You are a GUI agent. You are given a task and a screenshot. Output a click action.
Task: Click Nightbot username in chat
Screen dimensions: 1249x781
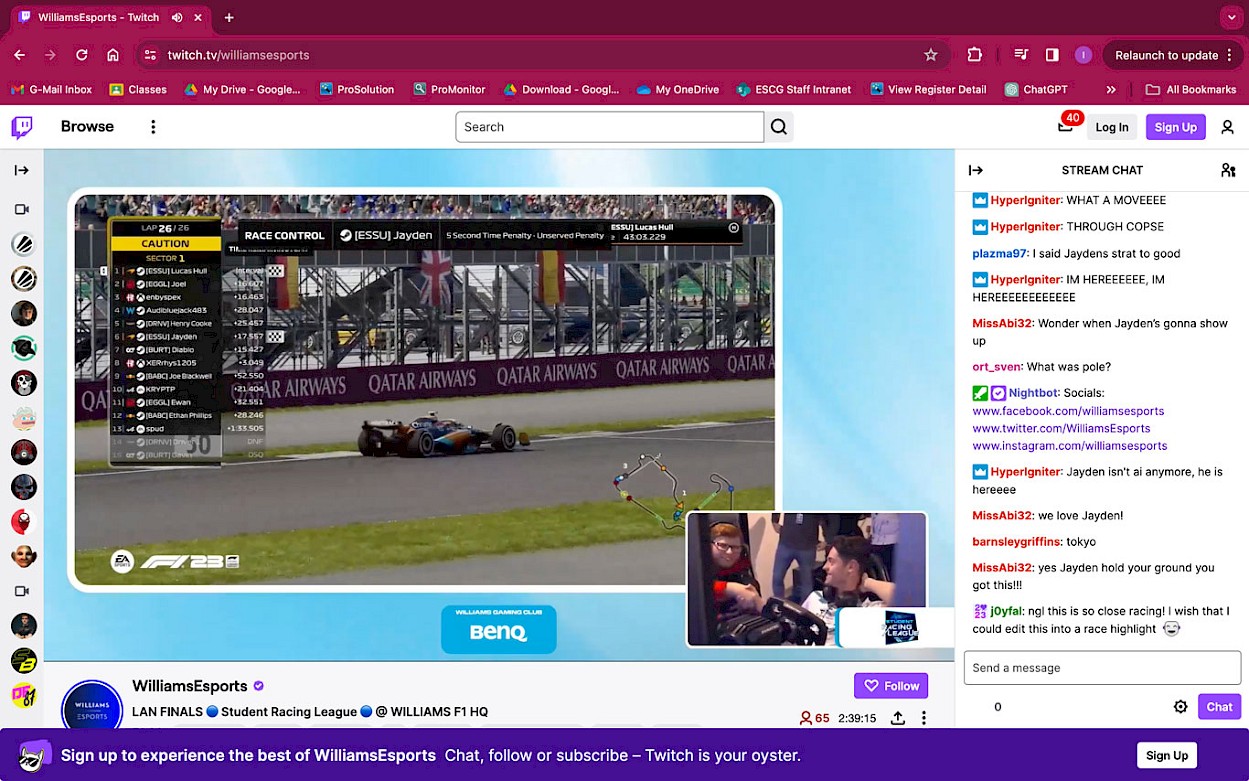click(x=1034, y=393)
